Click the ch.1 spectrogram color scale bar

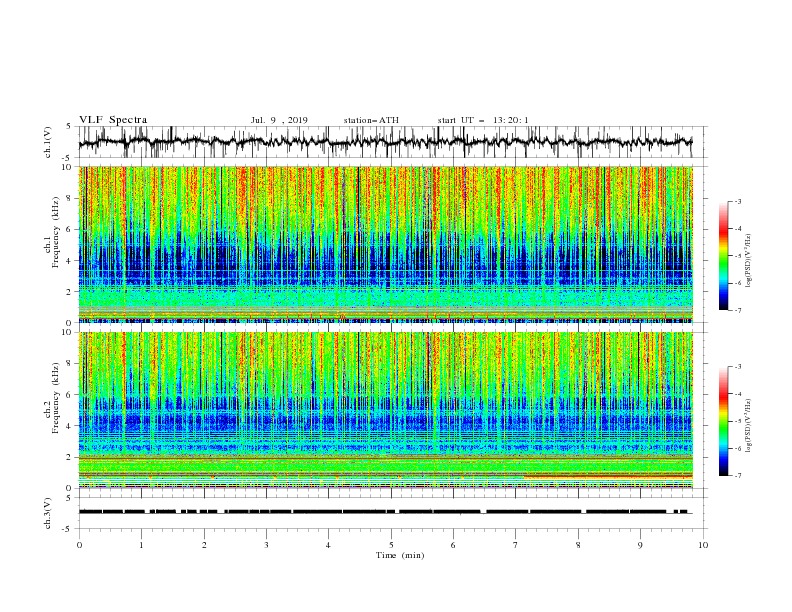723,256
